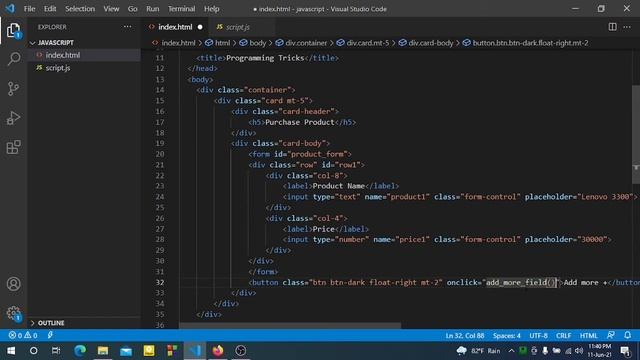Click line number 32 in the gutter
Viewport: 640px width, 360px height.
(x=160, y=282)
